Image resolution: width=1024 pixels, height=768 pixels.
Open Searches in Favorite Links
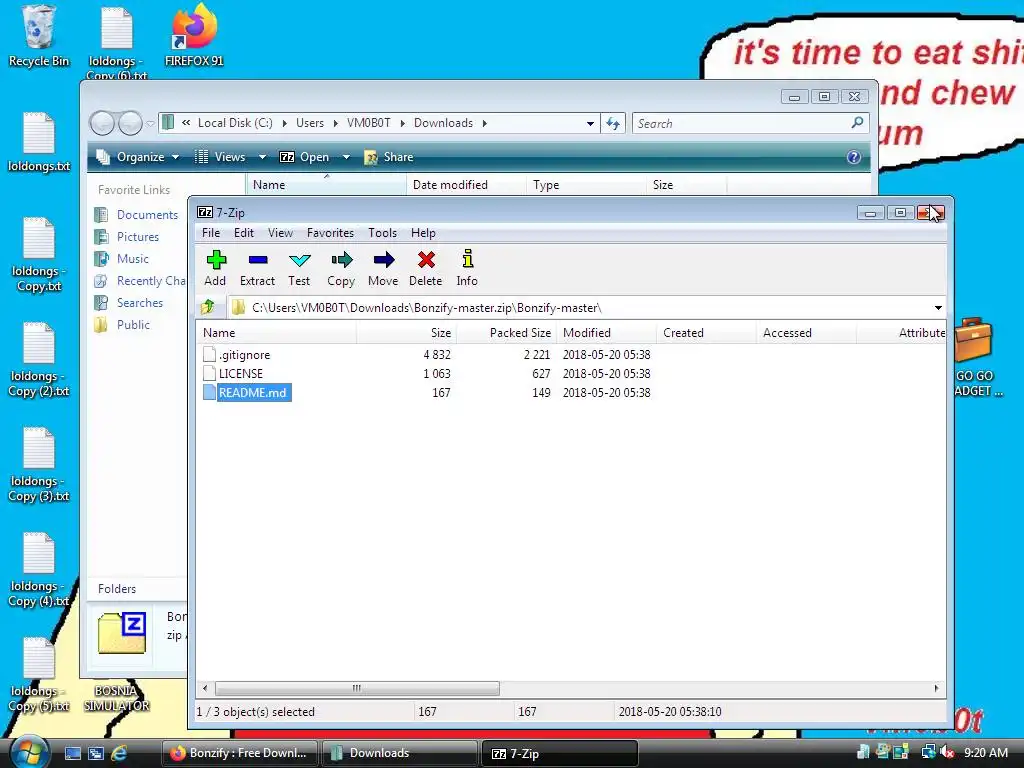pos(140,303)
